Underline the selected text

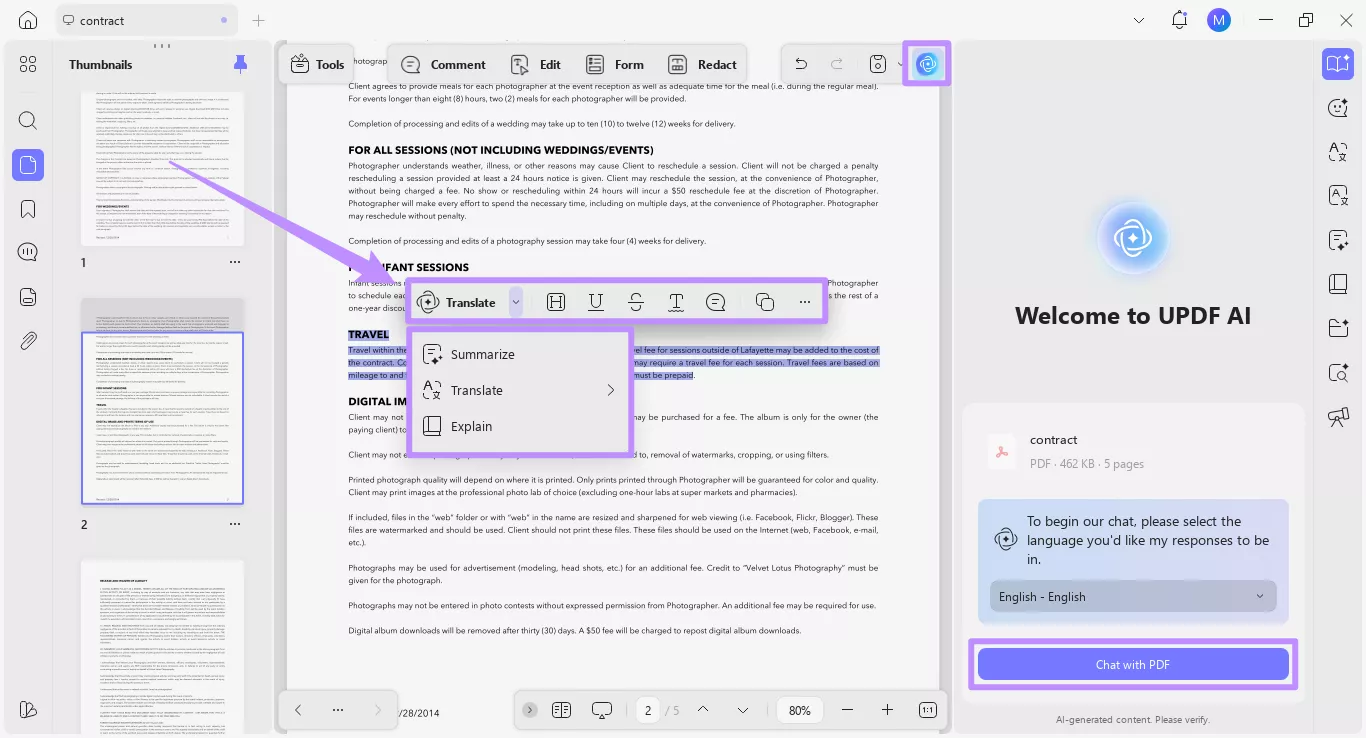[x=596, y=302]
